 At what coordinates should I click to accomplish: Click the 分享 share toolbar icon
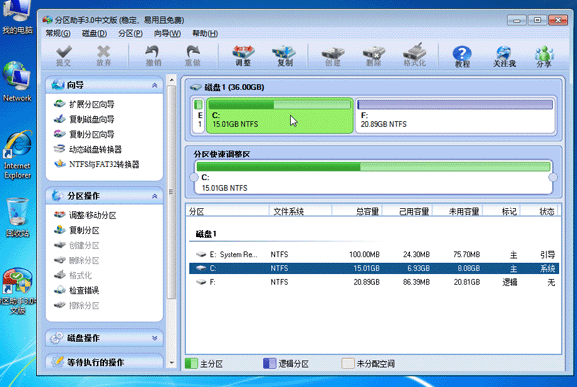(544, 56)
